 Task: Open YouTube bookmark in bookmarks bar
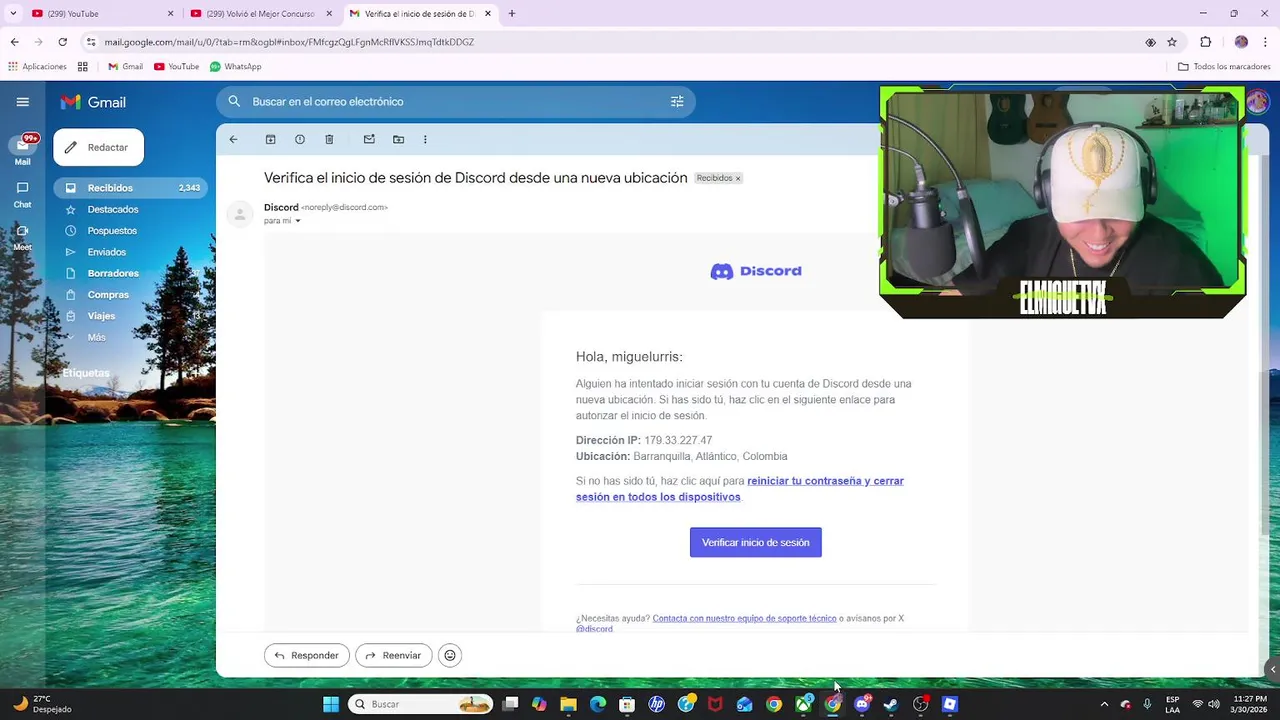(x=176, y=66)
